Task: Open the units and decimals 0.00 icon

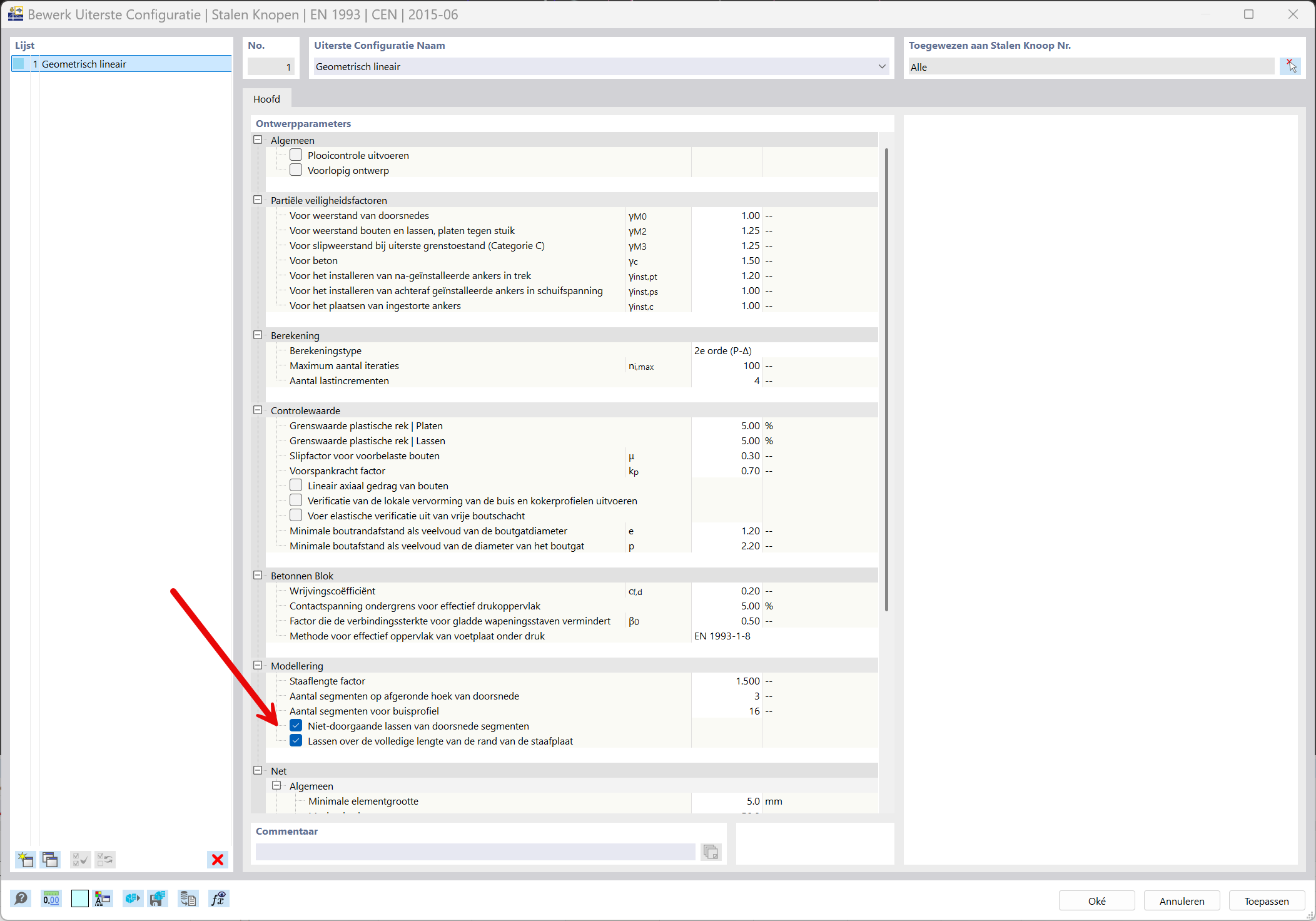Action: pyautogui.click(x=51, y=899)
